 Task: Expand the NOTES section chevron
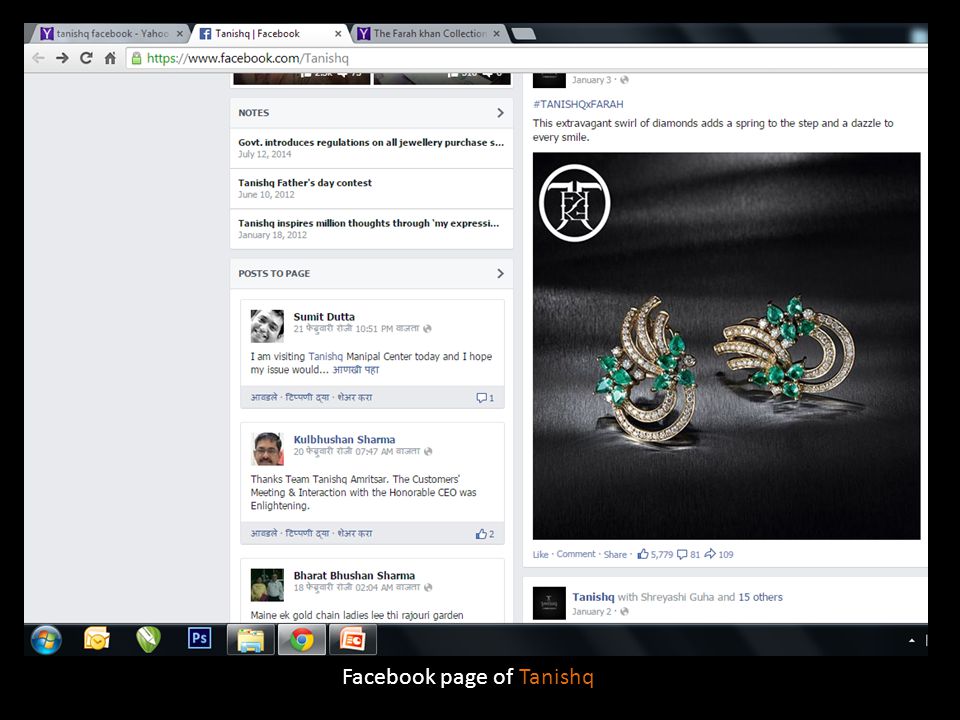(x=500, y=113)
